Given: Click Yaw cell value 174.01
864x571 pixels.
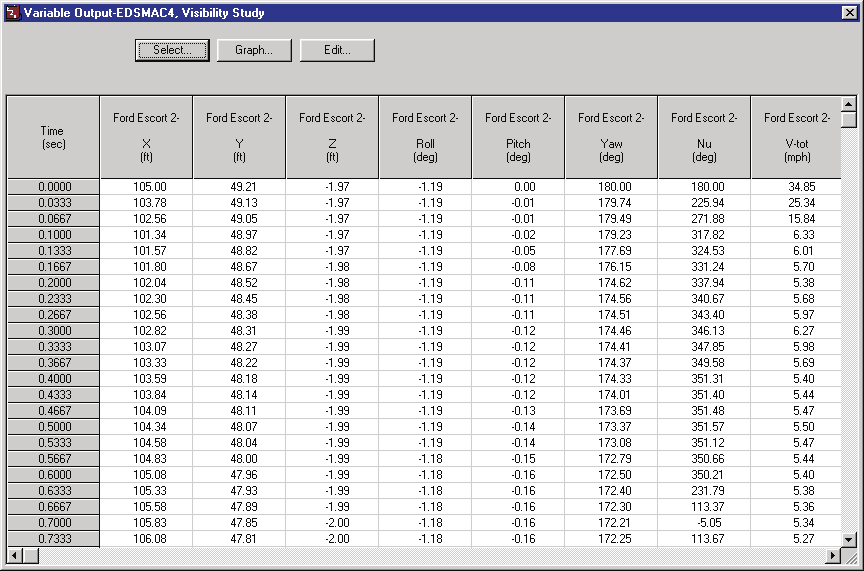Looking at the screenshot, I should pyautogui.click(x=612, y=395).
